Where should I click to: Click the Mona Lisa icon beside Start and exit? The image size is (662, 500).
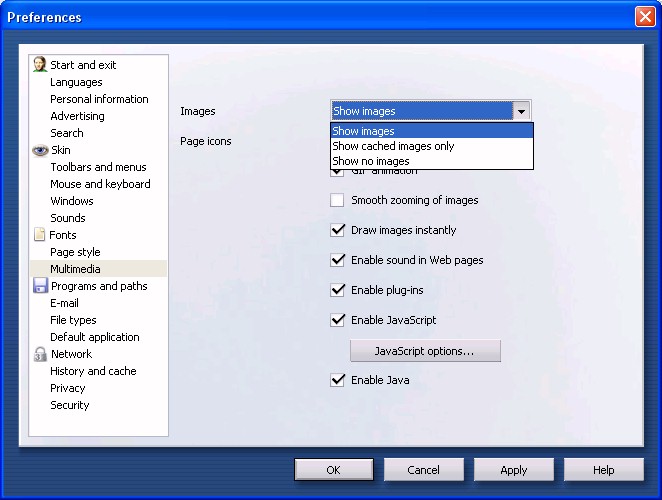pos(40,65)
